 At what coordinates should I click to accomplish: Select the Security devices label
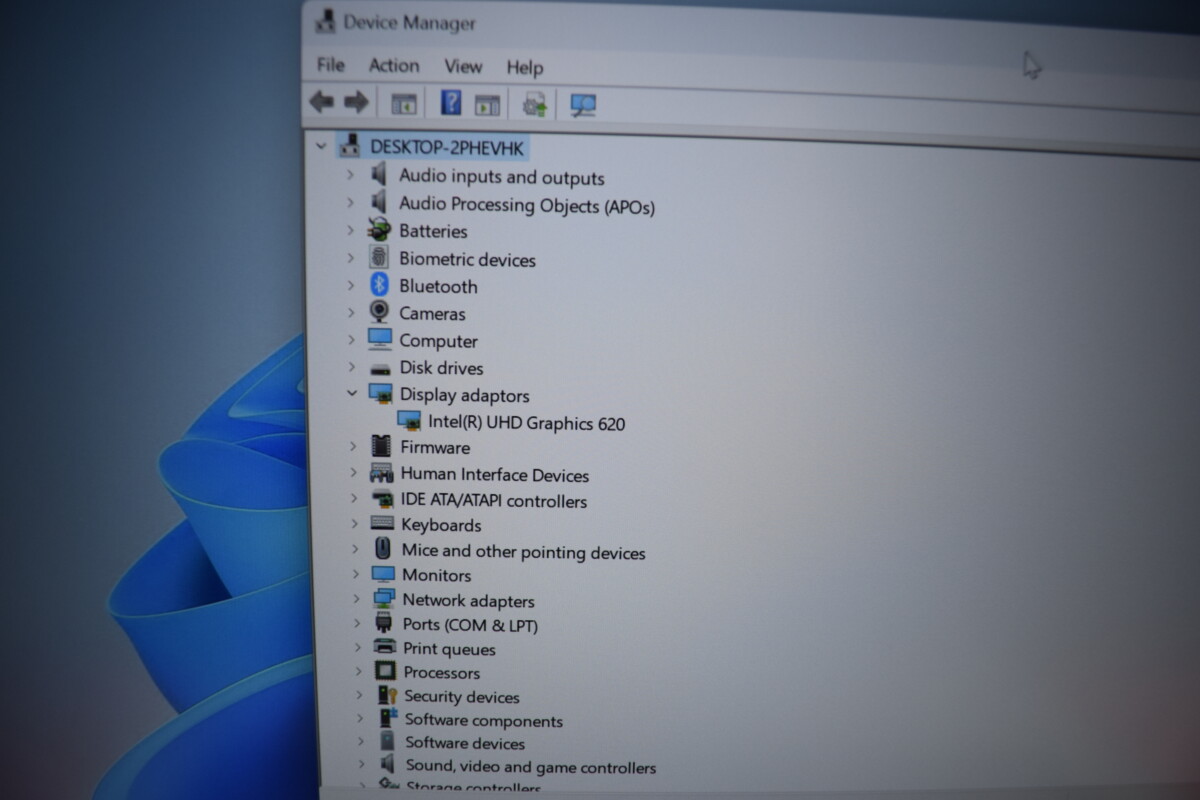pyautogui.click(x=462, y=697)
